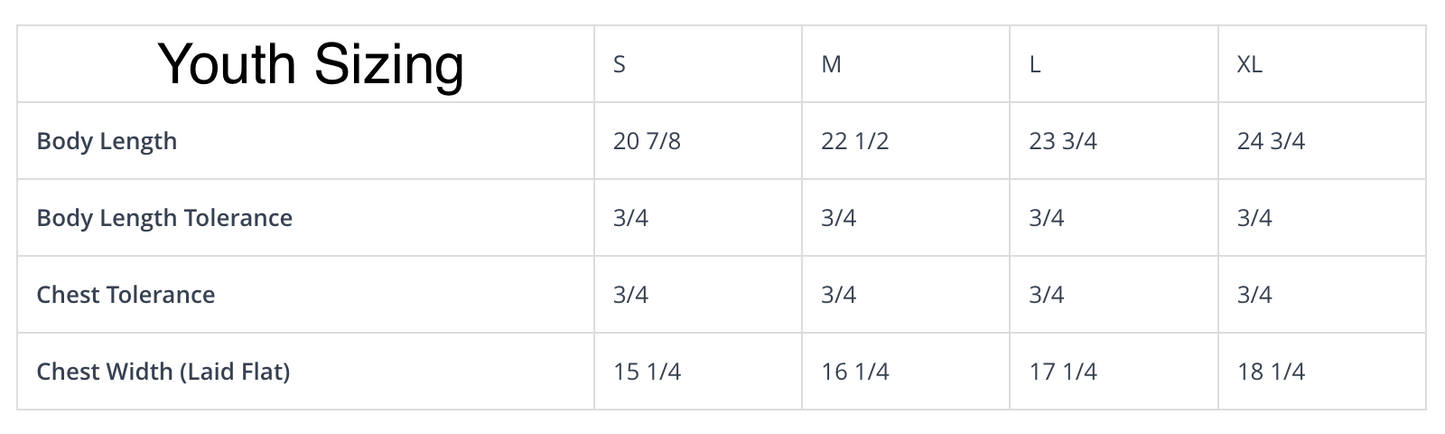This screenshot has width=1445, height=434.
Task: Select the 18 1/4 chest width cell
Action: tap(1271, 372)
